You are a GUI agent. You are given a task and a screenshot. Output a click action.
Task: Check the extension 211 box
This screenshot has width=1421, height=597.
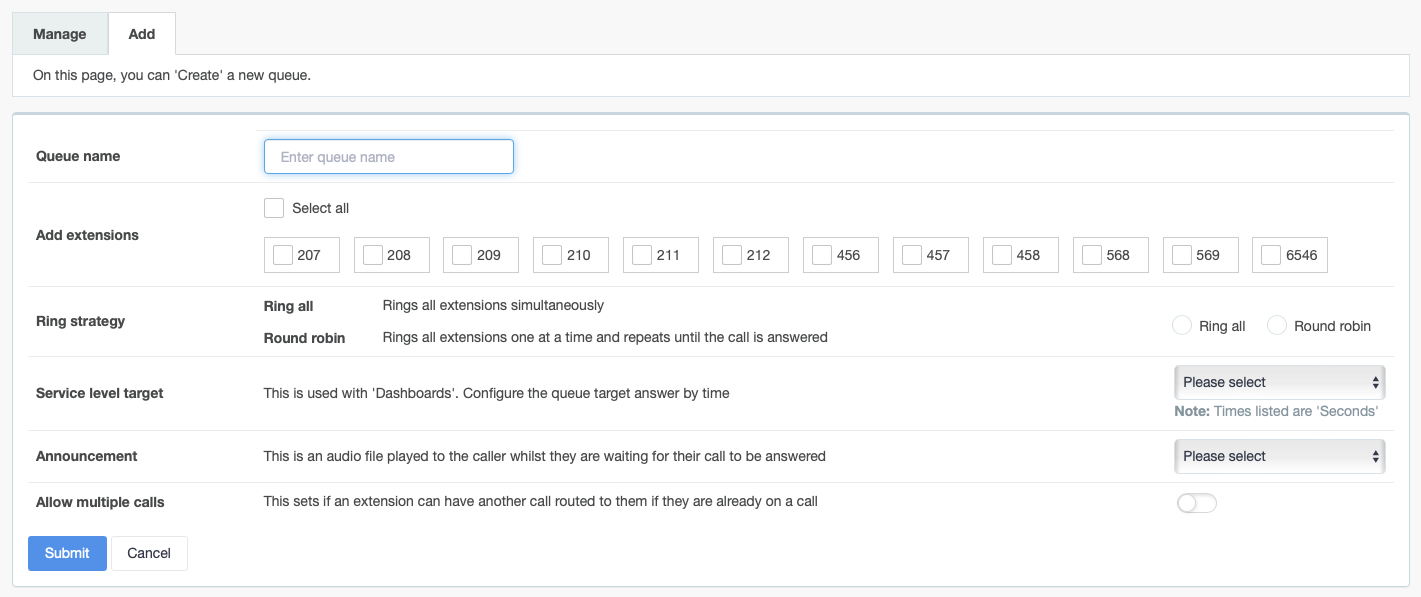pos(642,255)
